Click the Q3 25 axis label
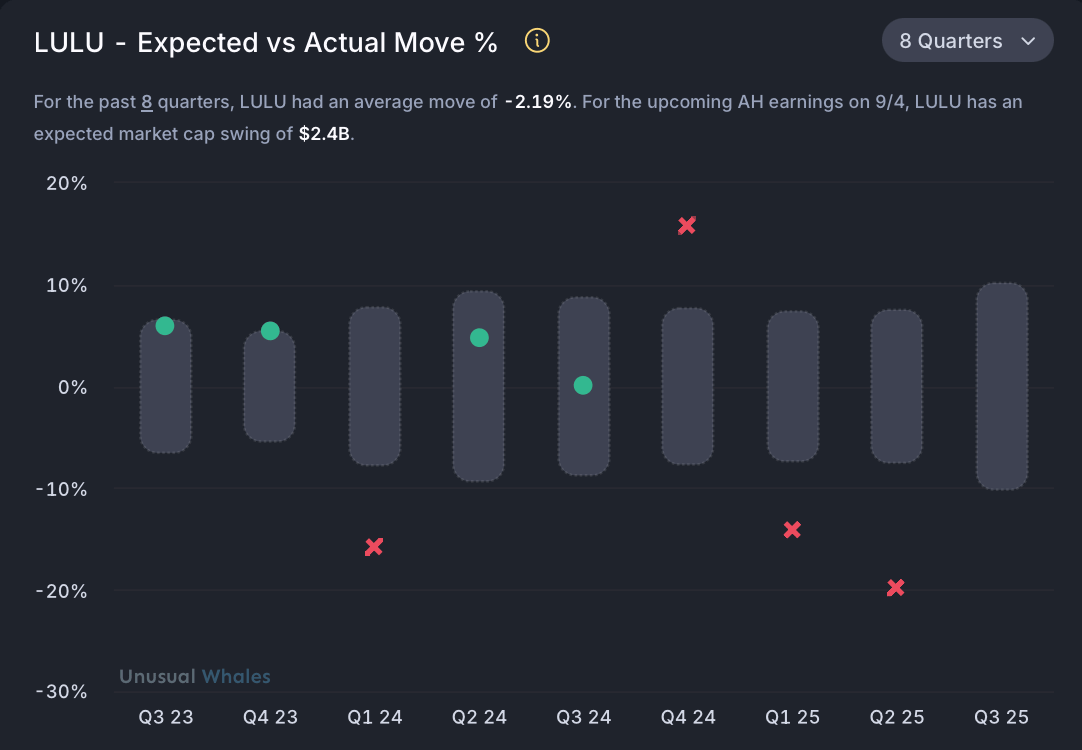 pyautogui.click(x=1001, y=718)
